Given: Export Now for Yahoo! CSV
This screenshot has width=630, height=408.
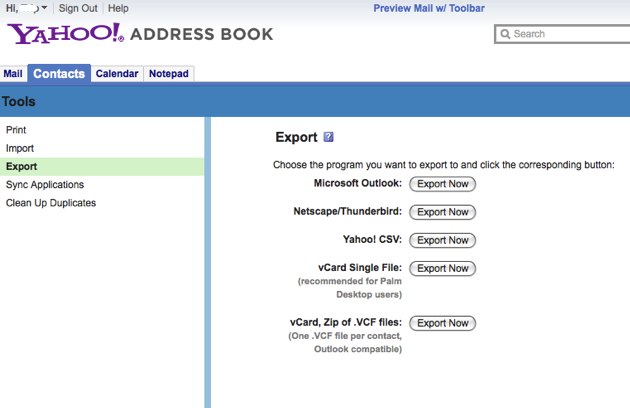Looking at the screenshot, I should tap(442, 240).
